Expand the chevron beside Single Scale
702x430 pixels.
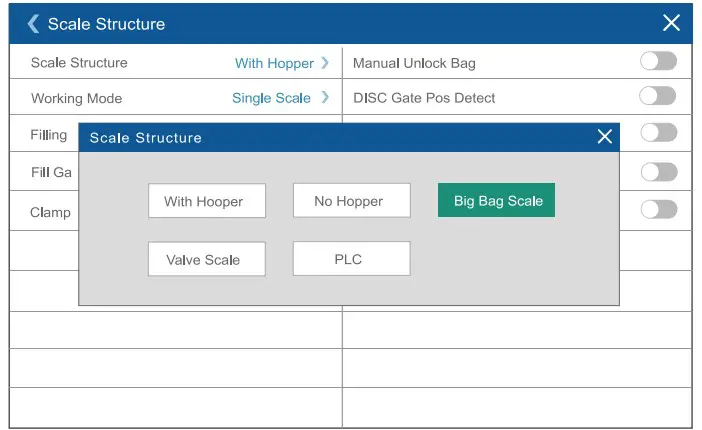[325, 98]
